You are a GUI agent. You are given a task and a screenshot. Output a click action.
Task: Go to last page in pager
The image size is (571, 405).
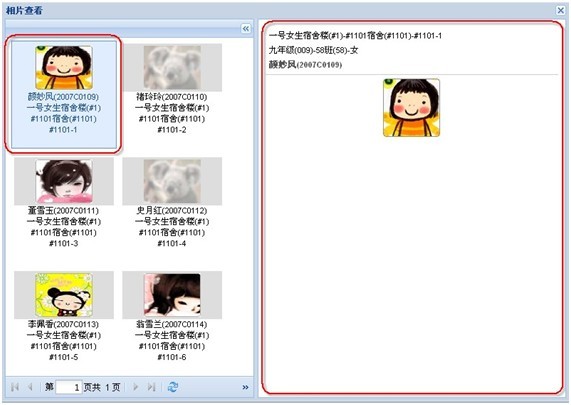pyautogui.click(x=151, y=387)
